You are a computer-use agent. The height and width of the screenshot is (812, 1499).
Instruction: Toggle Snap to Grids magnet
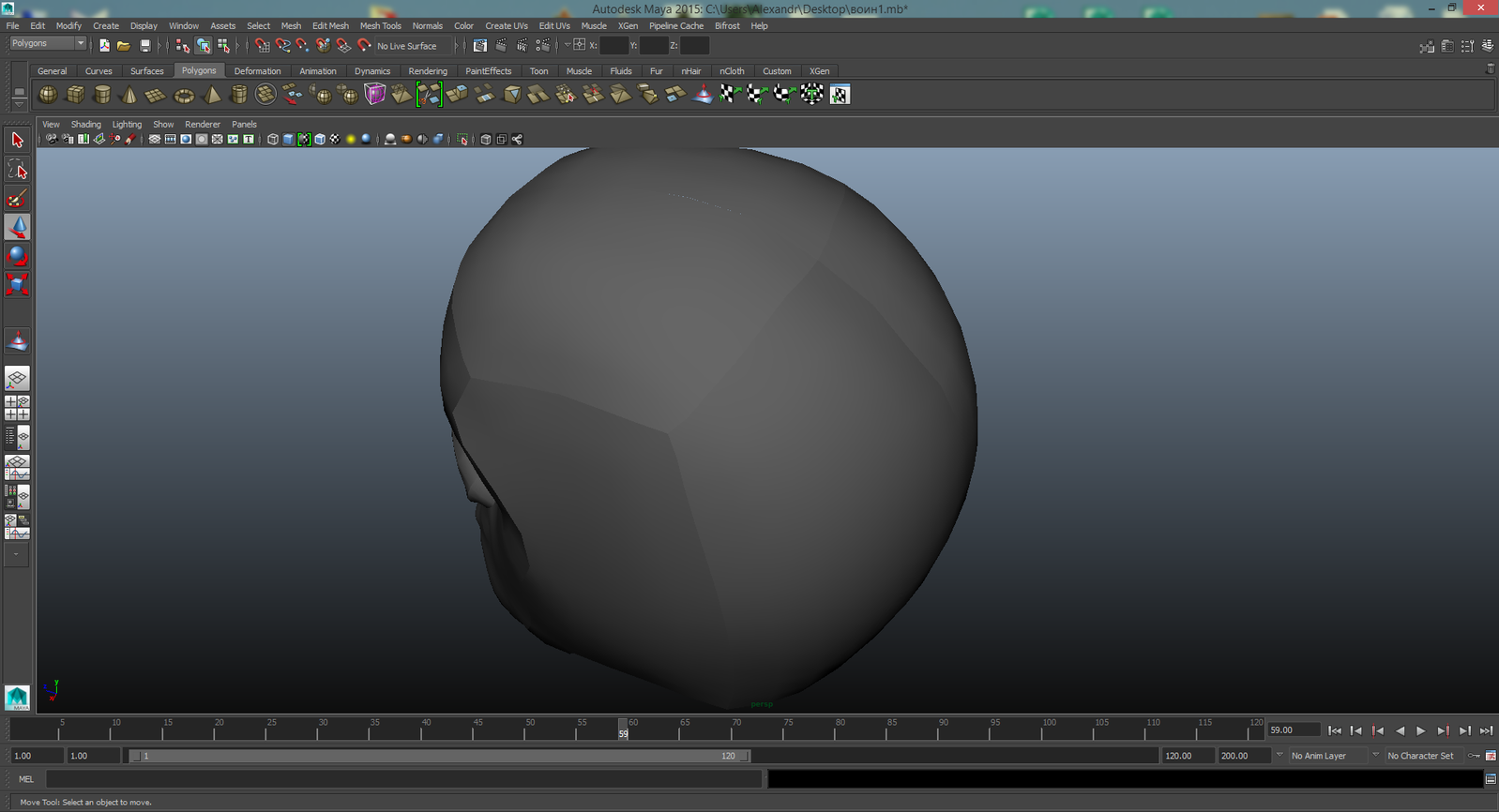(262, 45)
